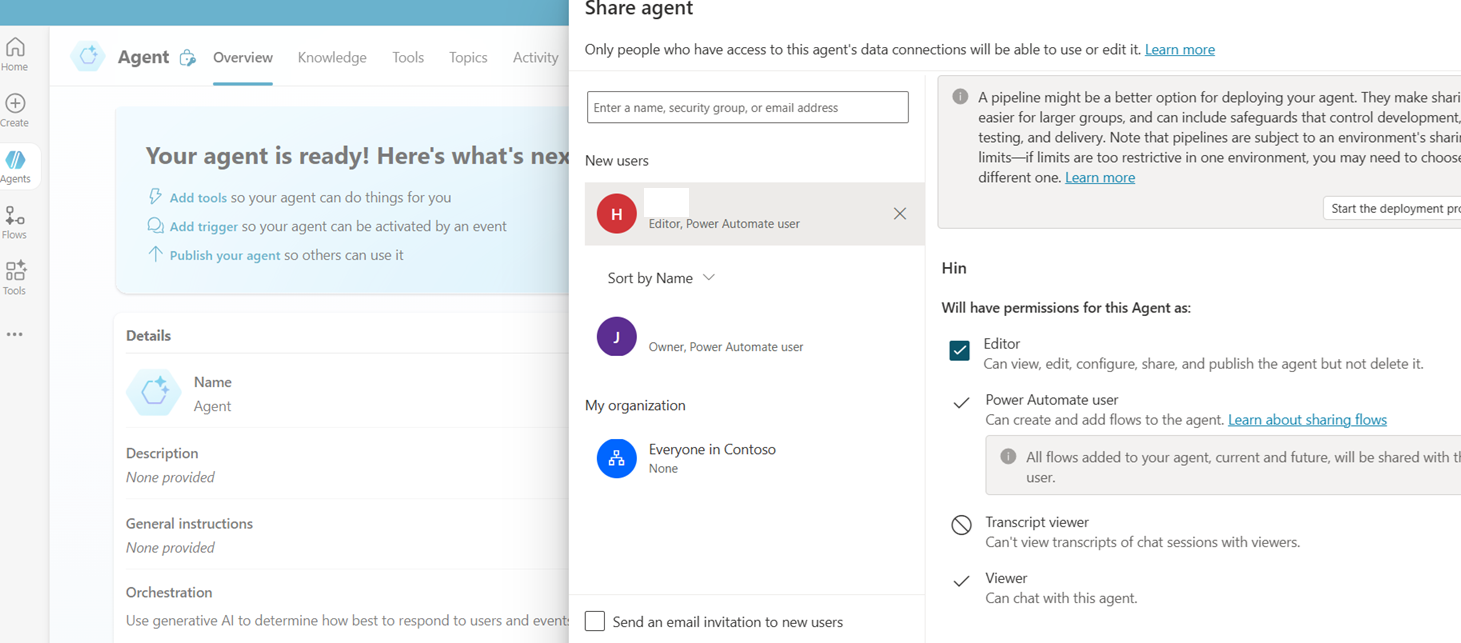Click the Publish up-arrow icon

coord(155,254)
